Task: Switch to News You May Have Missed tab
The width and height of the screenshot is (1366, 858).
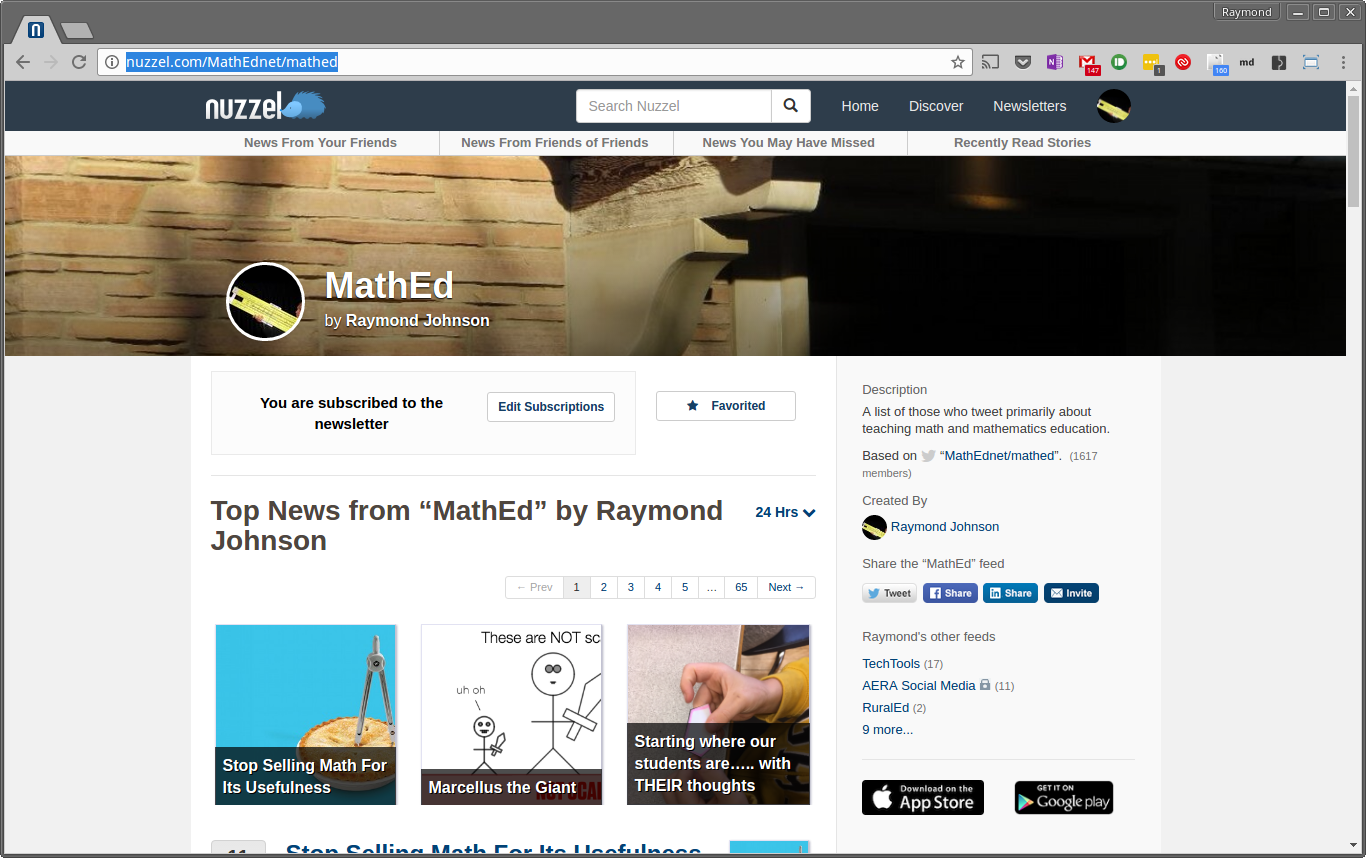Action: pyautogui.click(x=789, y=143)
